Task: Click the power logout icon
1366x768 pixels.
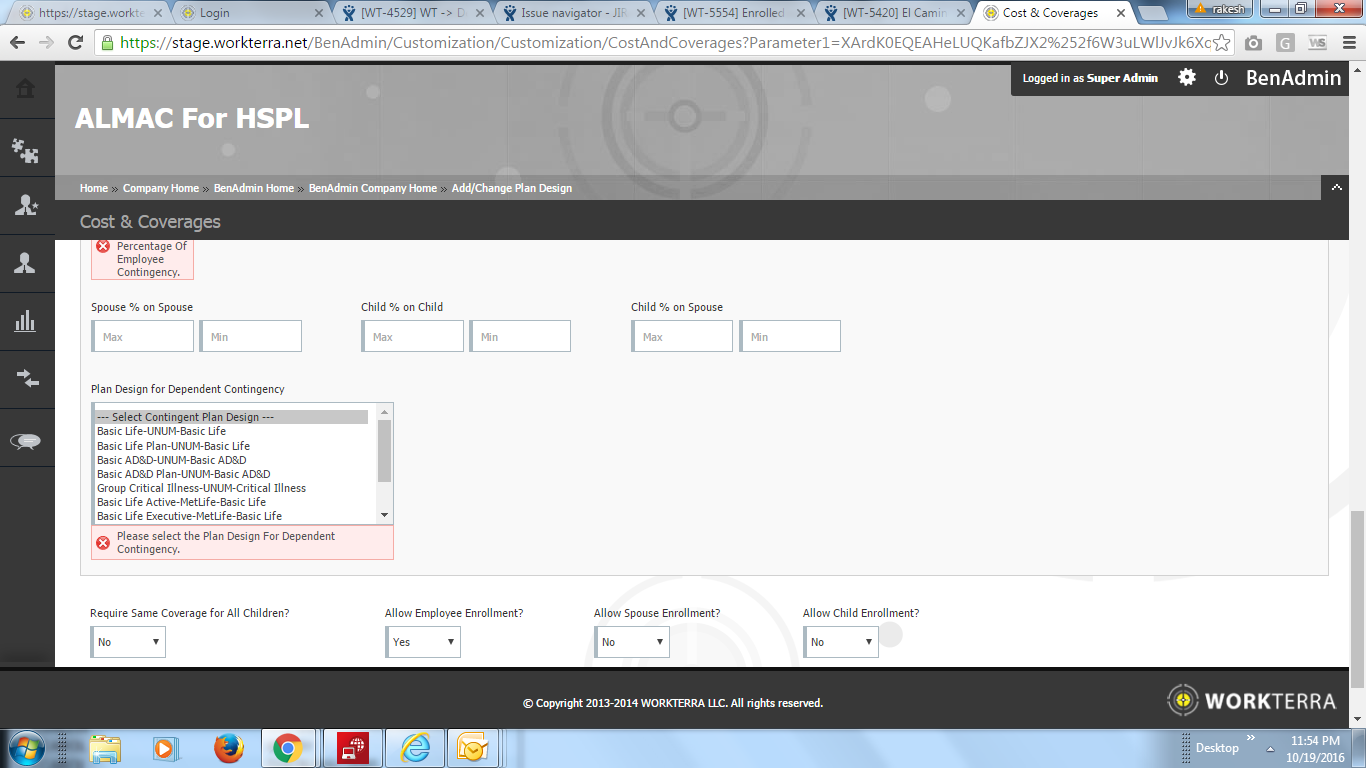Action: [1221, 78]
